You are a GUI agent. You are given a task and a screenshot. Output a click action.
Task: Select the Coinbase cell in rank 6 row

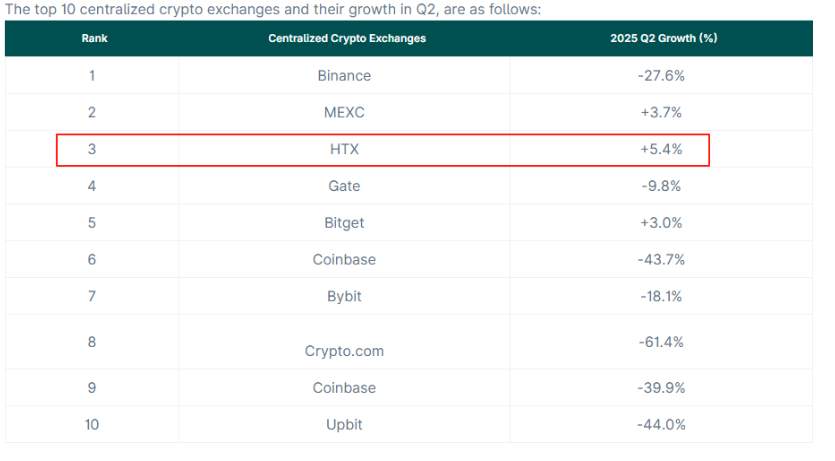[344, 259]
